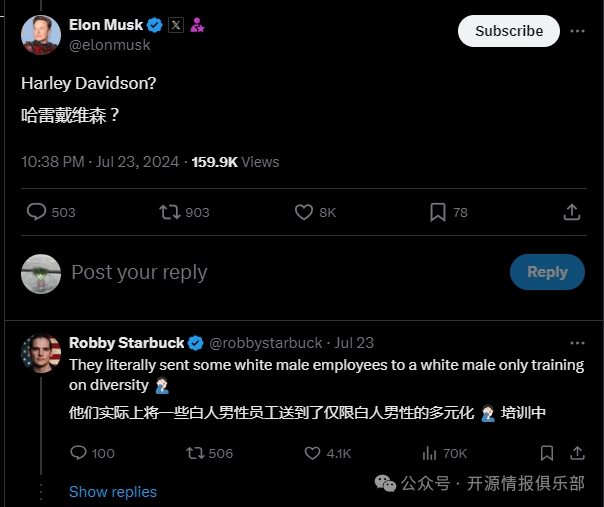
Task: Share Elon Musk's post
Action: pyautogui.click(x=572, y=212)
